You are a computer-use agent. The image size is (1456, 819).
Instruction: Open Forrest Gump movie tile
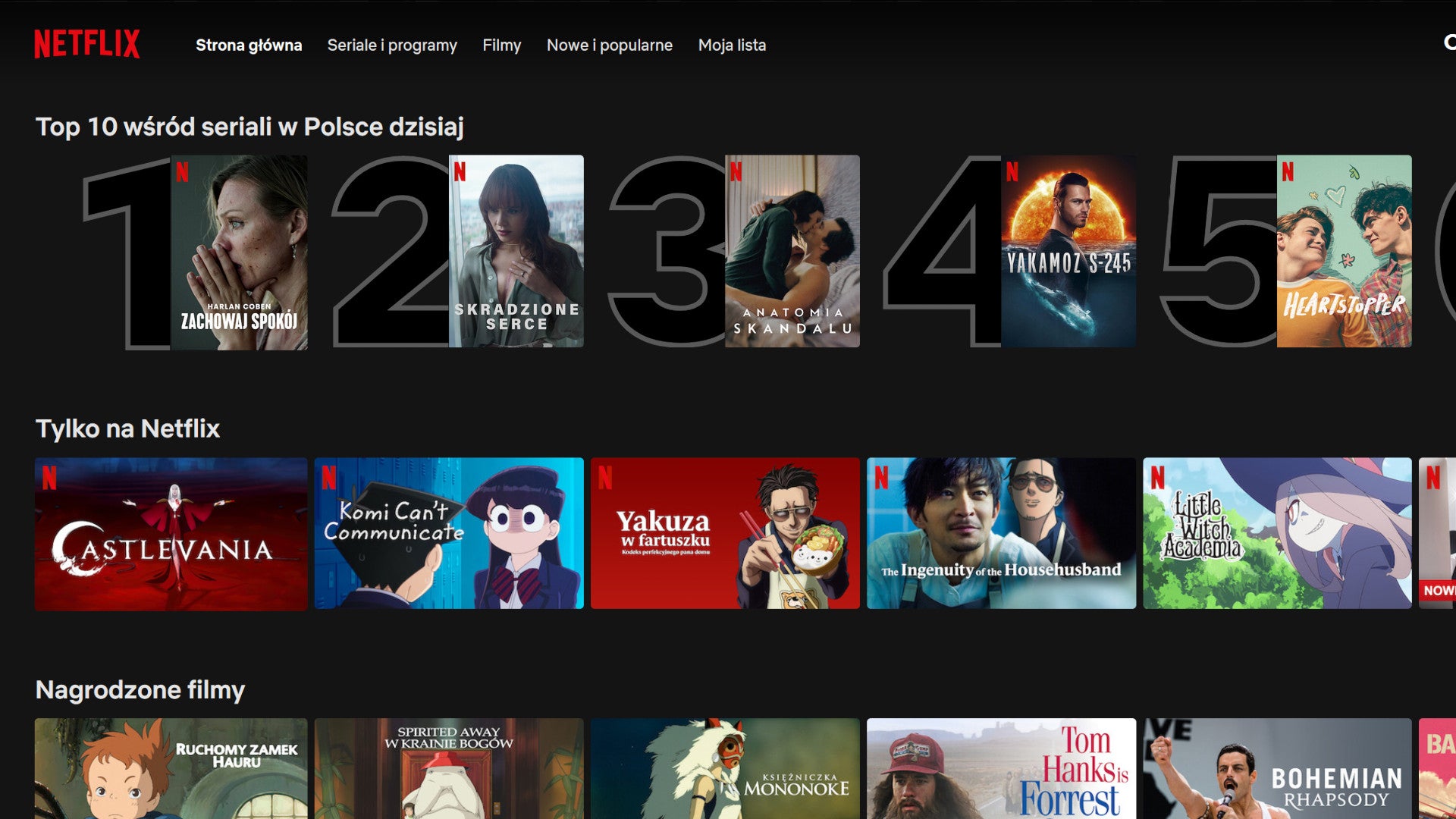(x=1001, y=768)
